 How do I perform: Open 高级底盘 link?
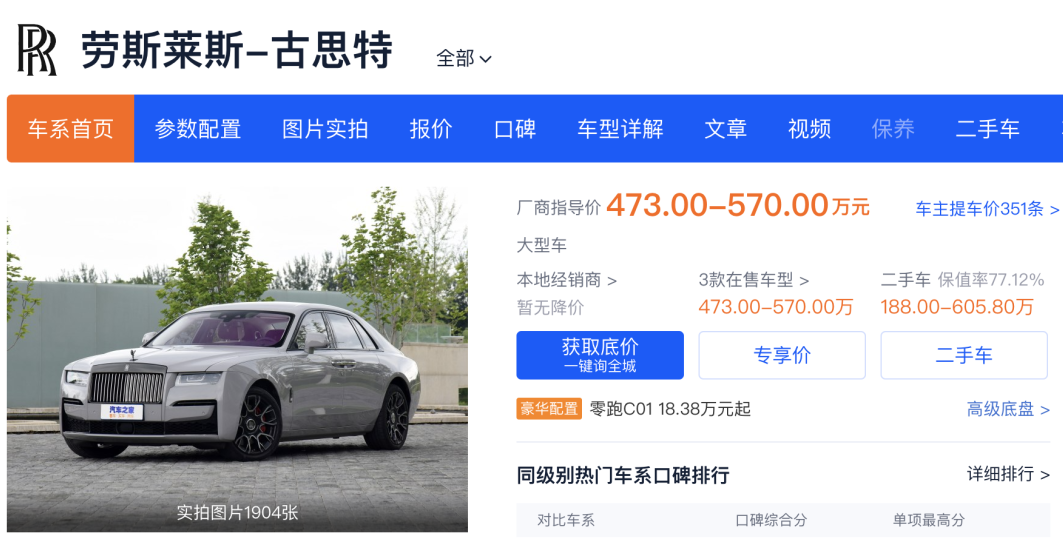pos(1008,409)
